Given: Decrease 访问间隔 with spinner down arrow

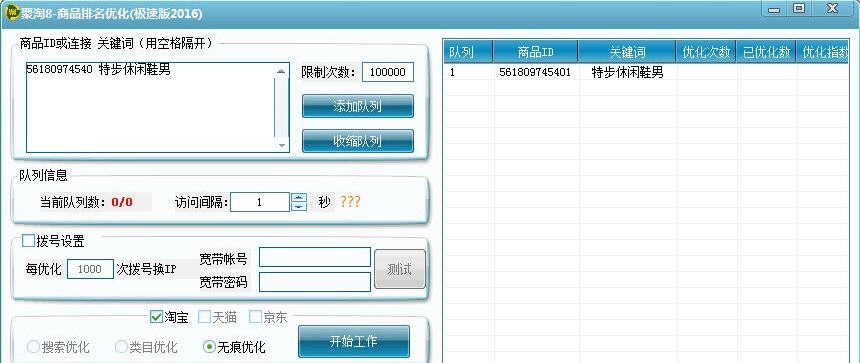Looking at the screenshot, I should tap(298, 207).
